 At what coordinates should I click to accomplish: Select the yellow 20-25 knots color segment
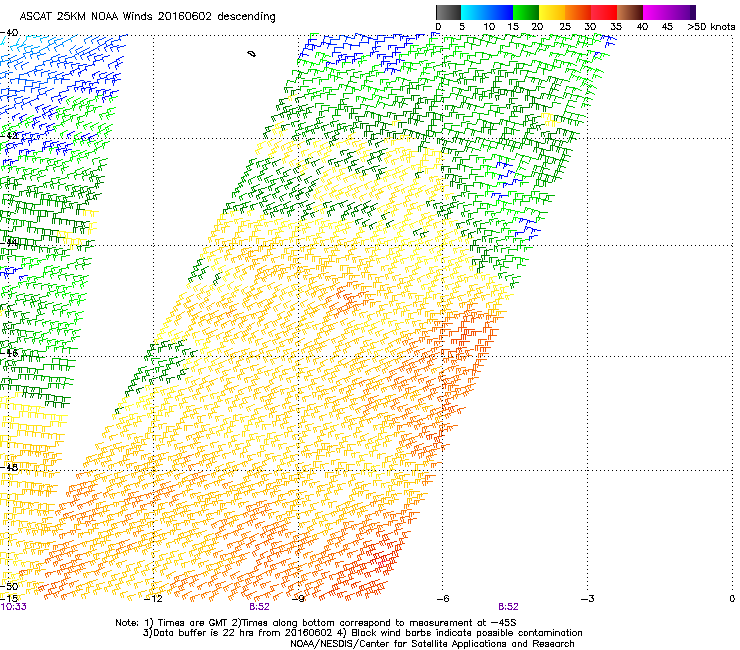click(552, 12)
